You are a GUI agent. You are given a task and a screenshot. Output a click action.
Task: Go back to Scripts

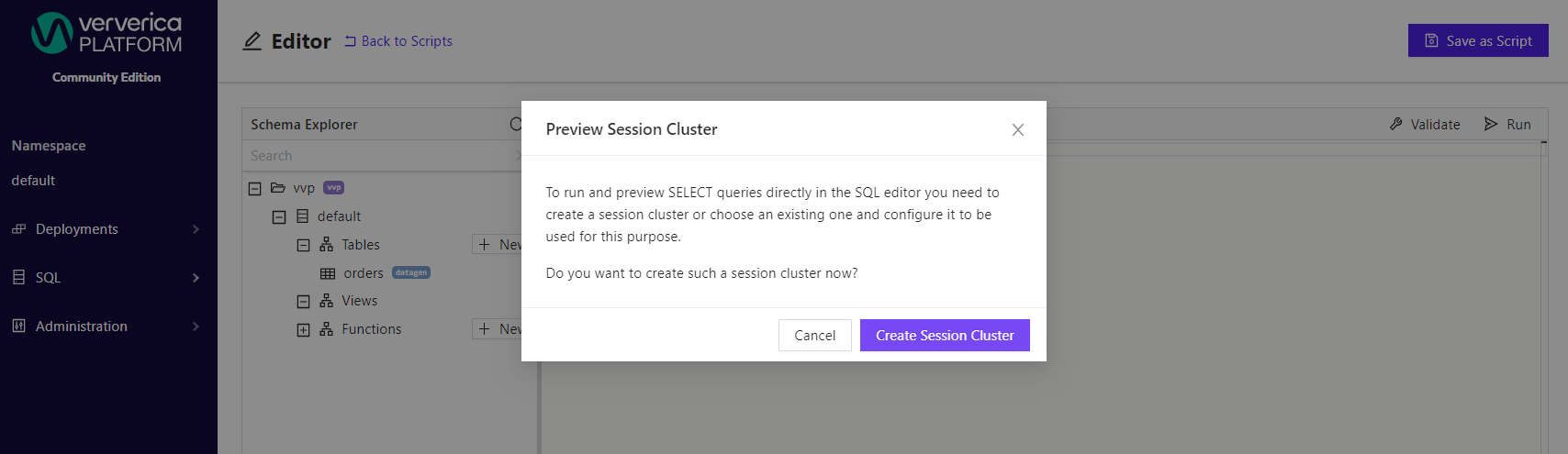point(398,41)
